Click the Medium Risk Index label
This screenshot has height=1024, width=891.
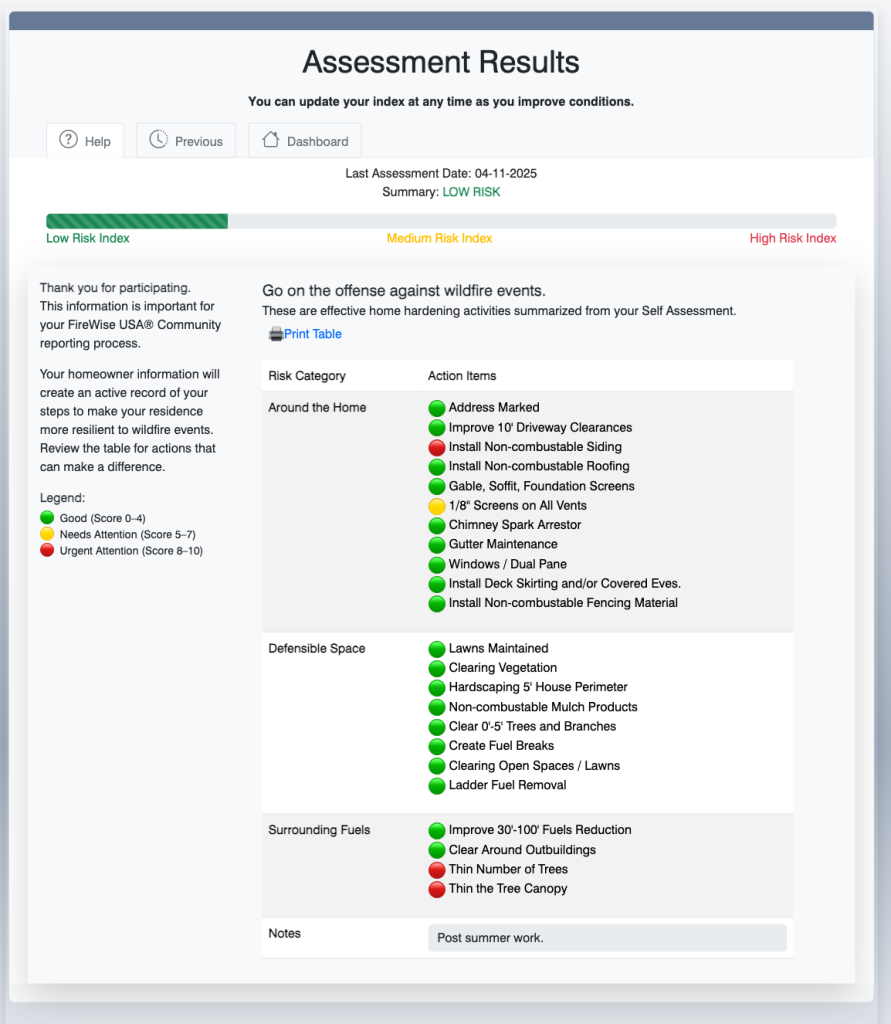click(x=440, y=238)
